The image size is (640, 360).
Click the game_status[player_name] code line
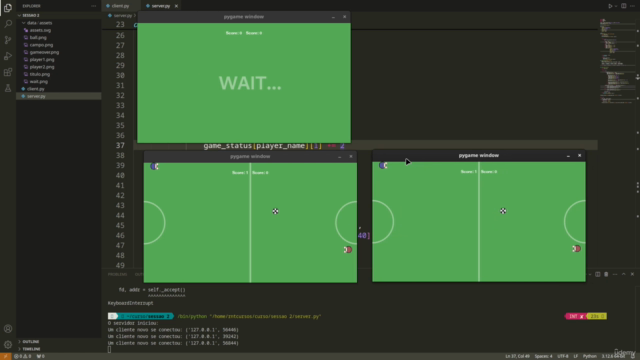(x=274, y=146)
